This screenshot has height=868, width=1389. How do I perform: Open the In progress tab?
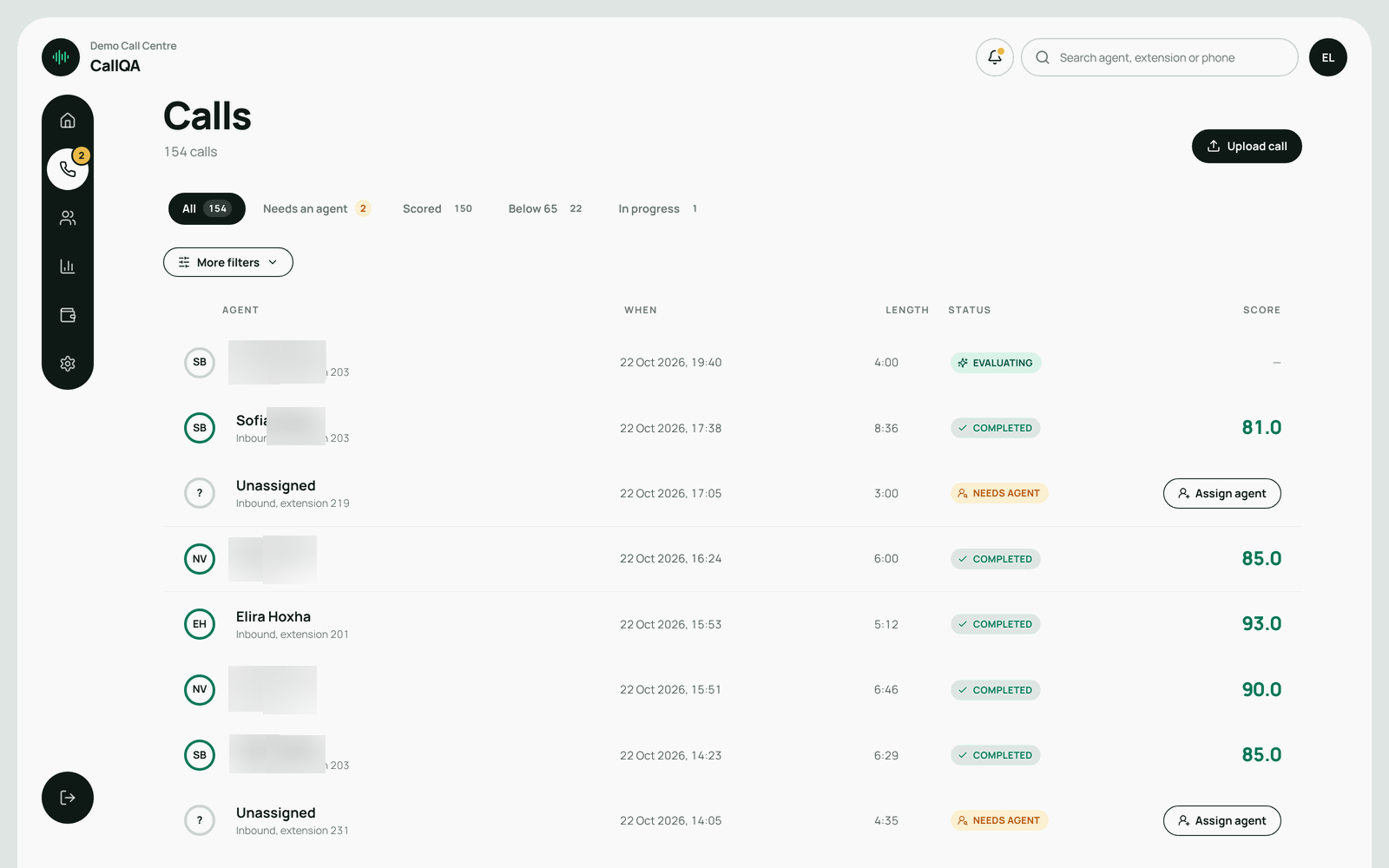658,208
